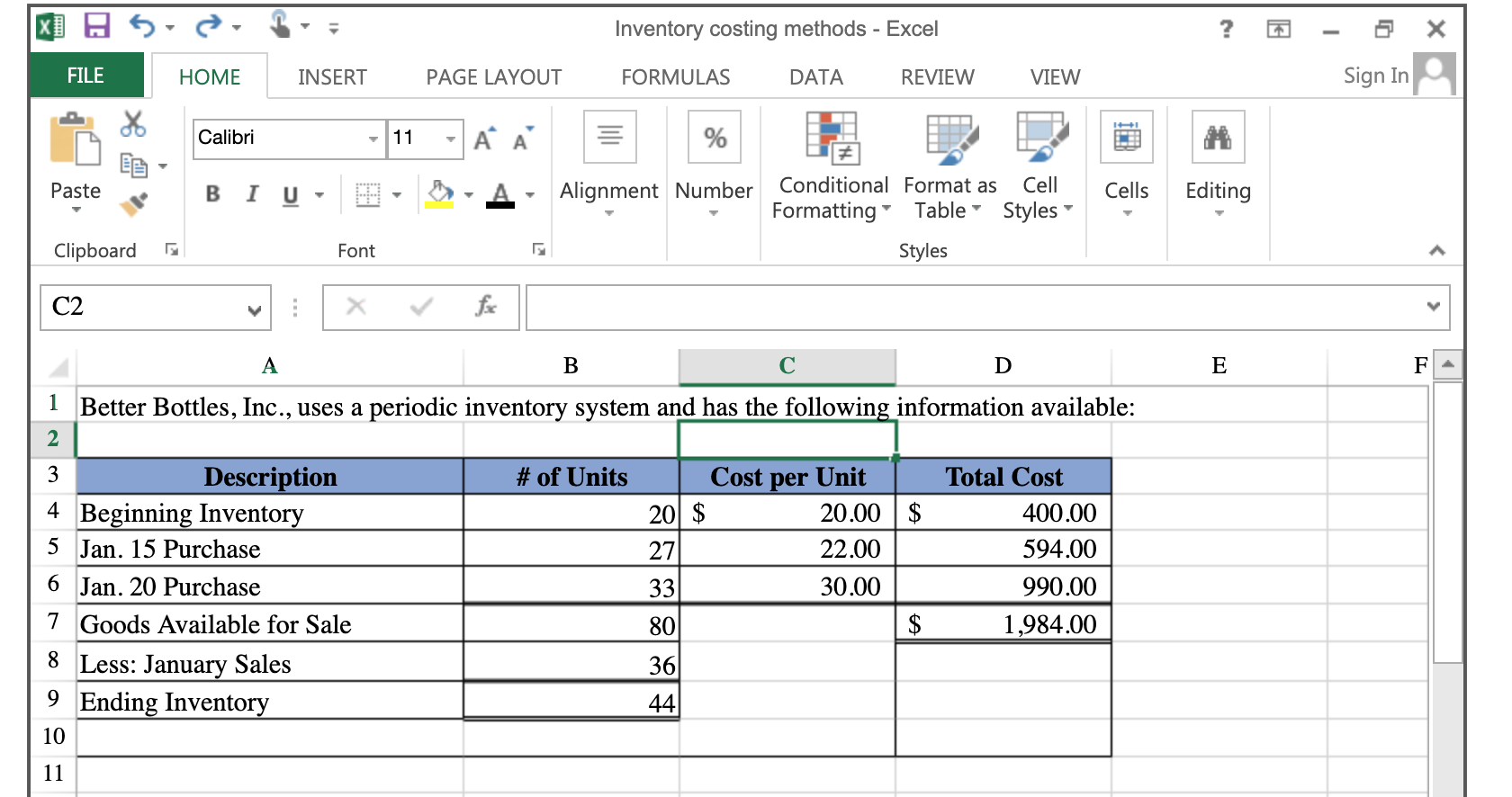Viewport: 1512px width, 797px height.
Task: Switch to the REVIEW tab
Action: tap(938, 77)
